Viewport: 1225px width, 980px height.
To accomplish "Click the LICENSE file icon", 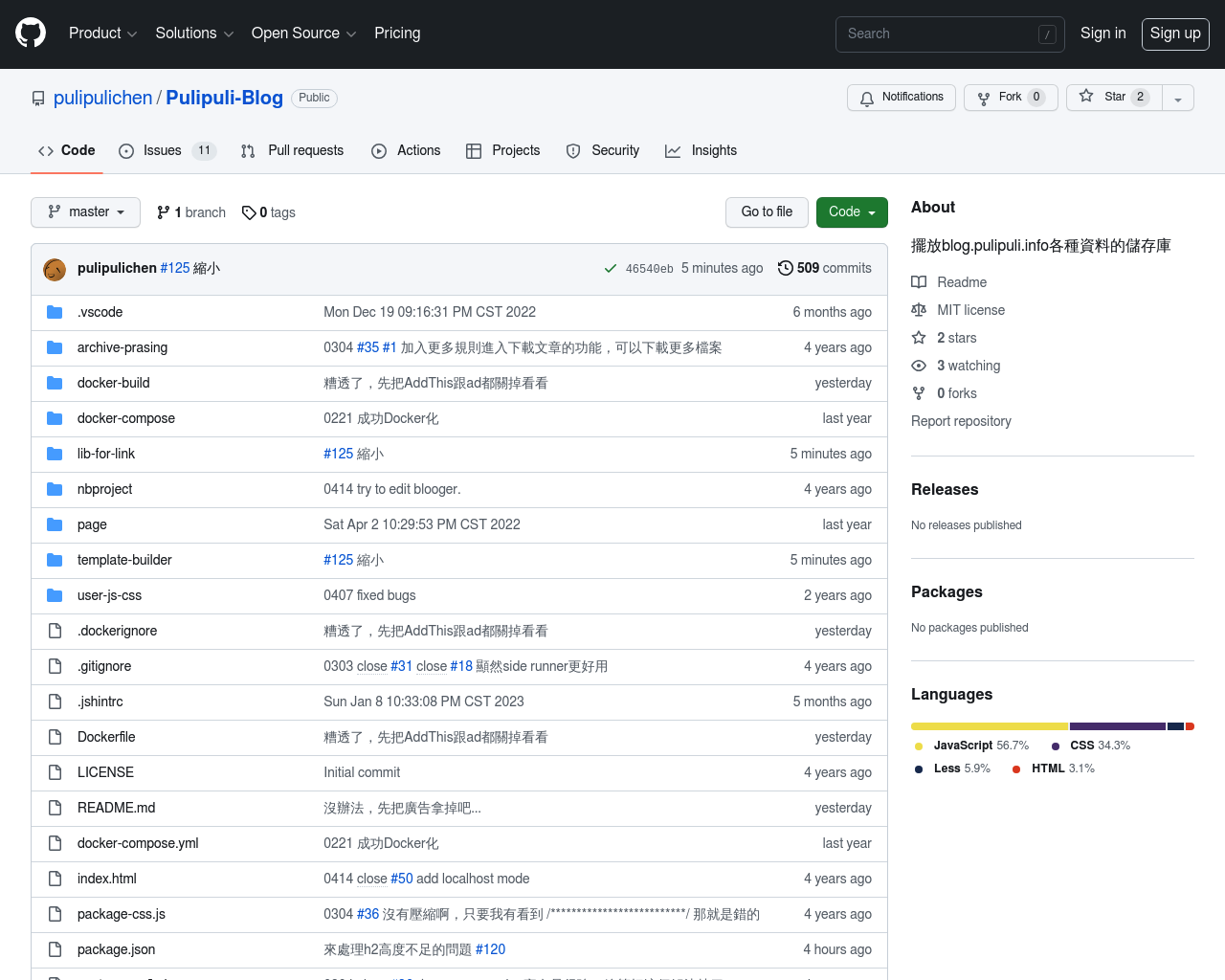I will click(x=55, y=772).
